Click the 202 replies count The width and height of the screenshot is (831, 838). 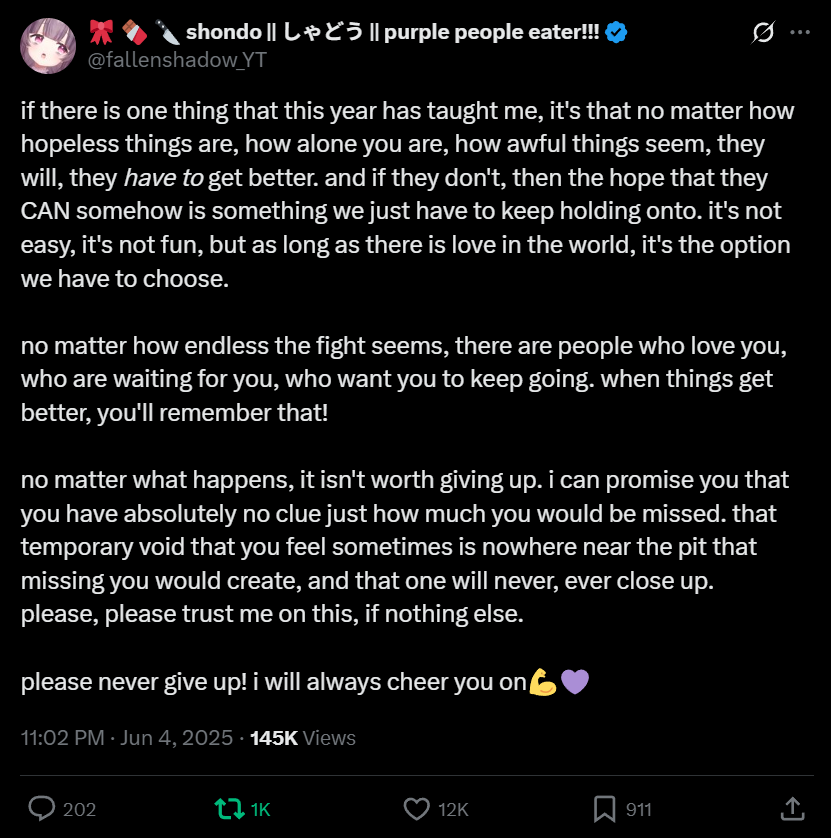coord(80,810)
